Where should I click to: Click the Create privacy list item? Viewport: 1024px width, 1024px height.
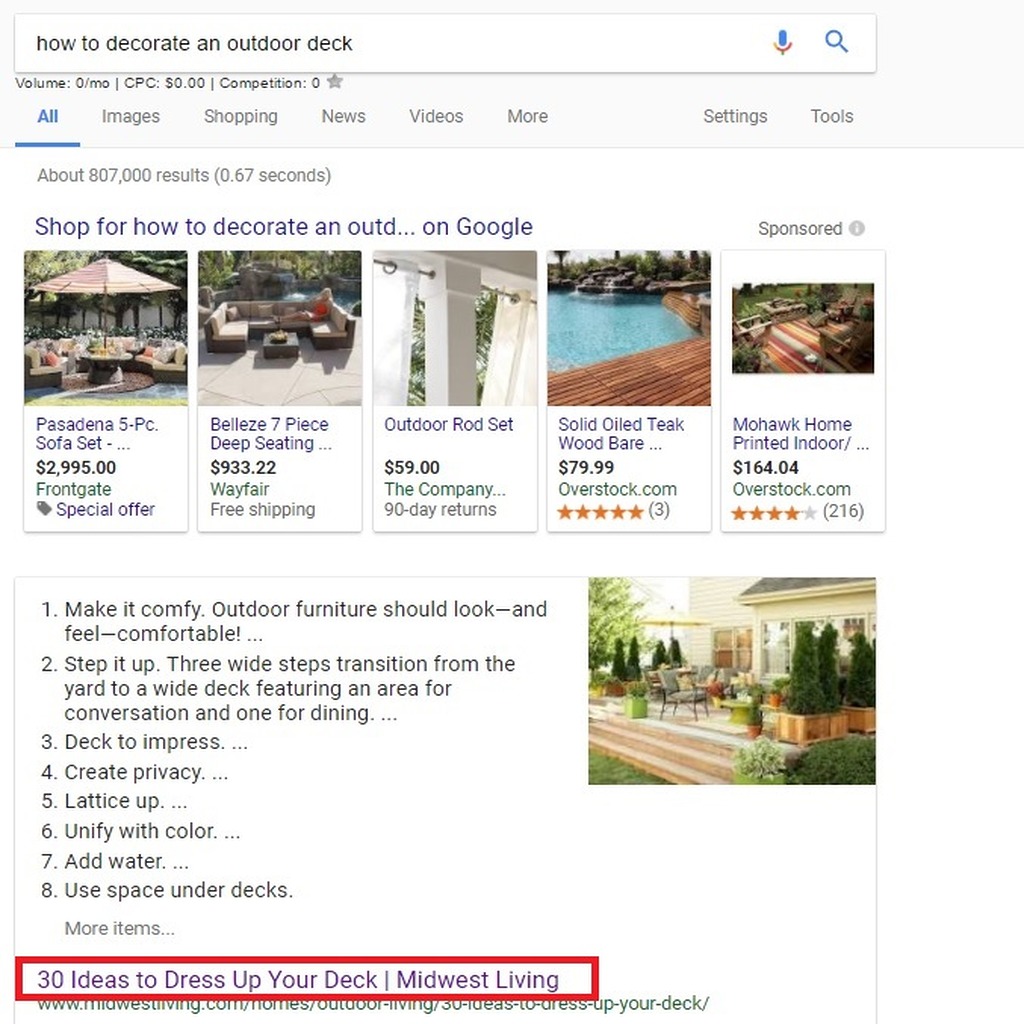135,772
